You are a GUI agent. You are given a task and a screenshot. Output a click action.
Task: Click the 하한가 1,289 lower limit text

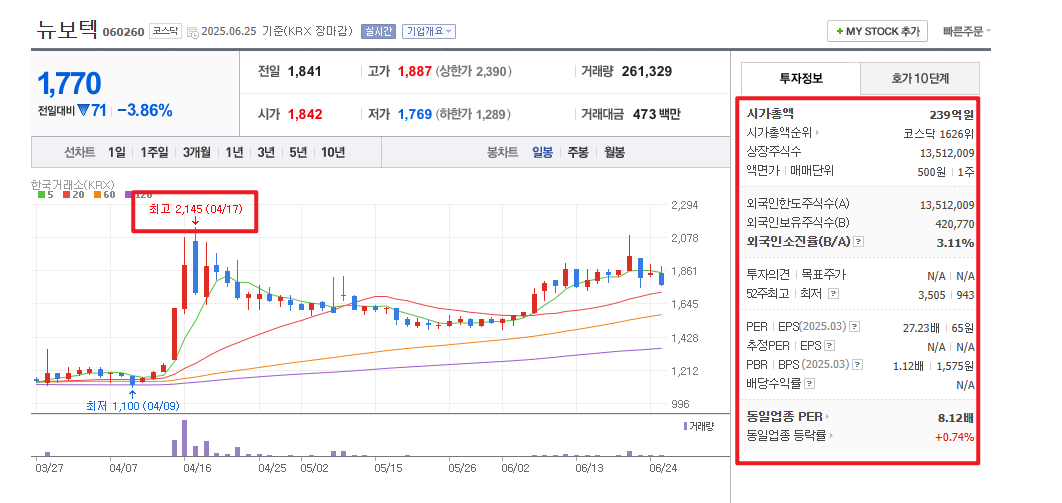pos(473,114)
